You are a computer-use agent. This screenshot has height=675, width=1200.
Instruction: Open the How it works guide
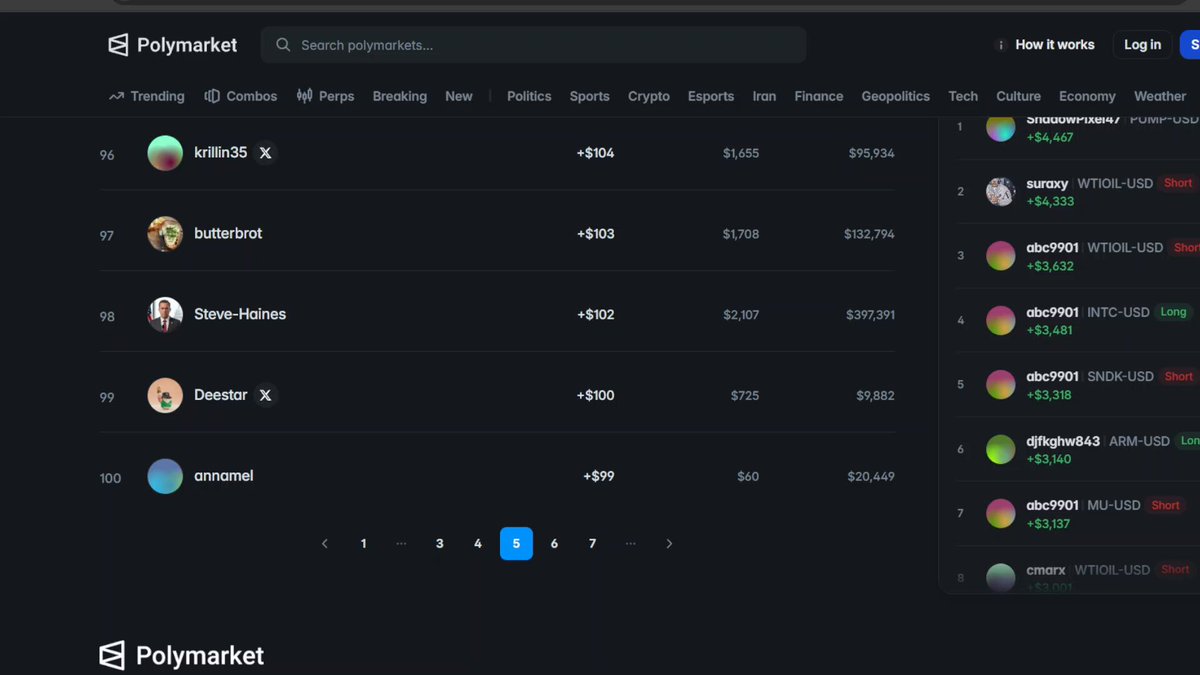point(1045,45)
